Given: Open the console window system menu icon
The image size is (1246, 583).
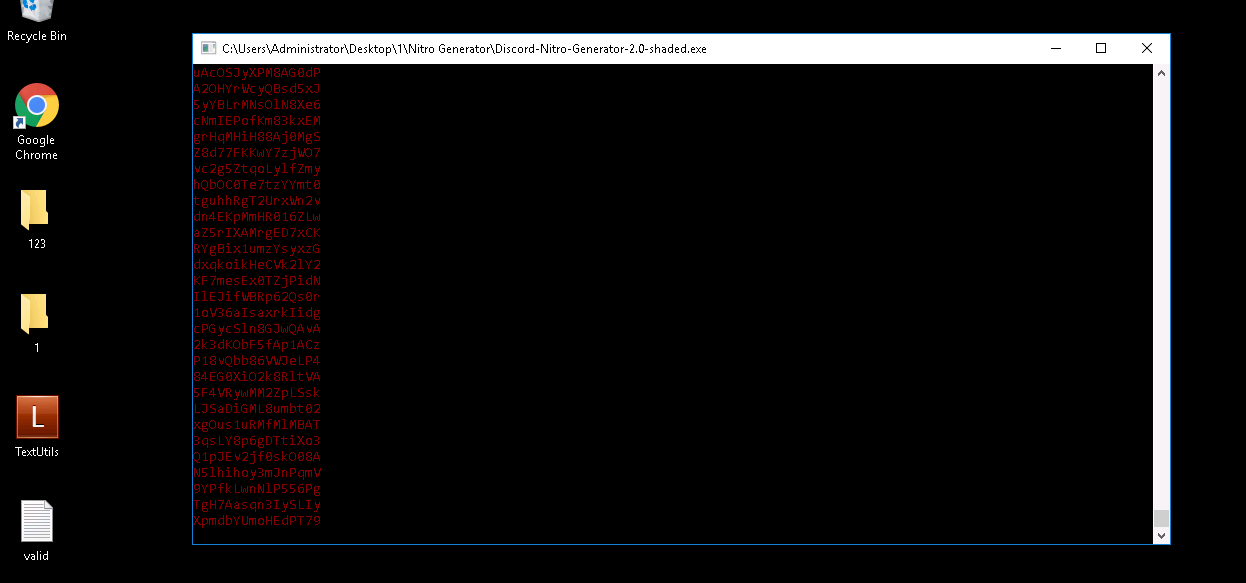Looking at the screenshot, I should point(208,48).
